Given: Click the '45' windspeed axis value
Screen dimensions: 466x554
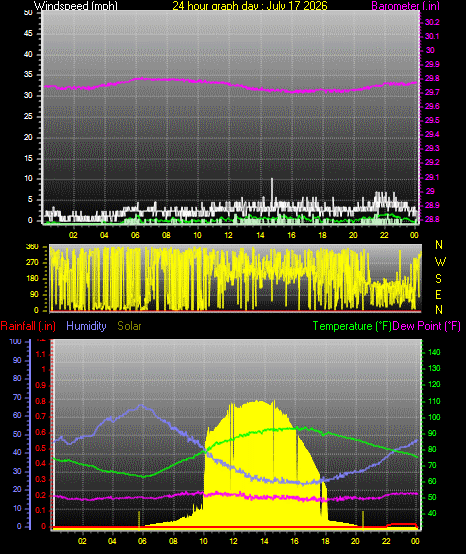Looking at the screenshot, I should (x=28, y=34).
